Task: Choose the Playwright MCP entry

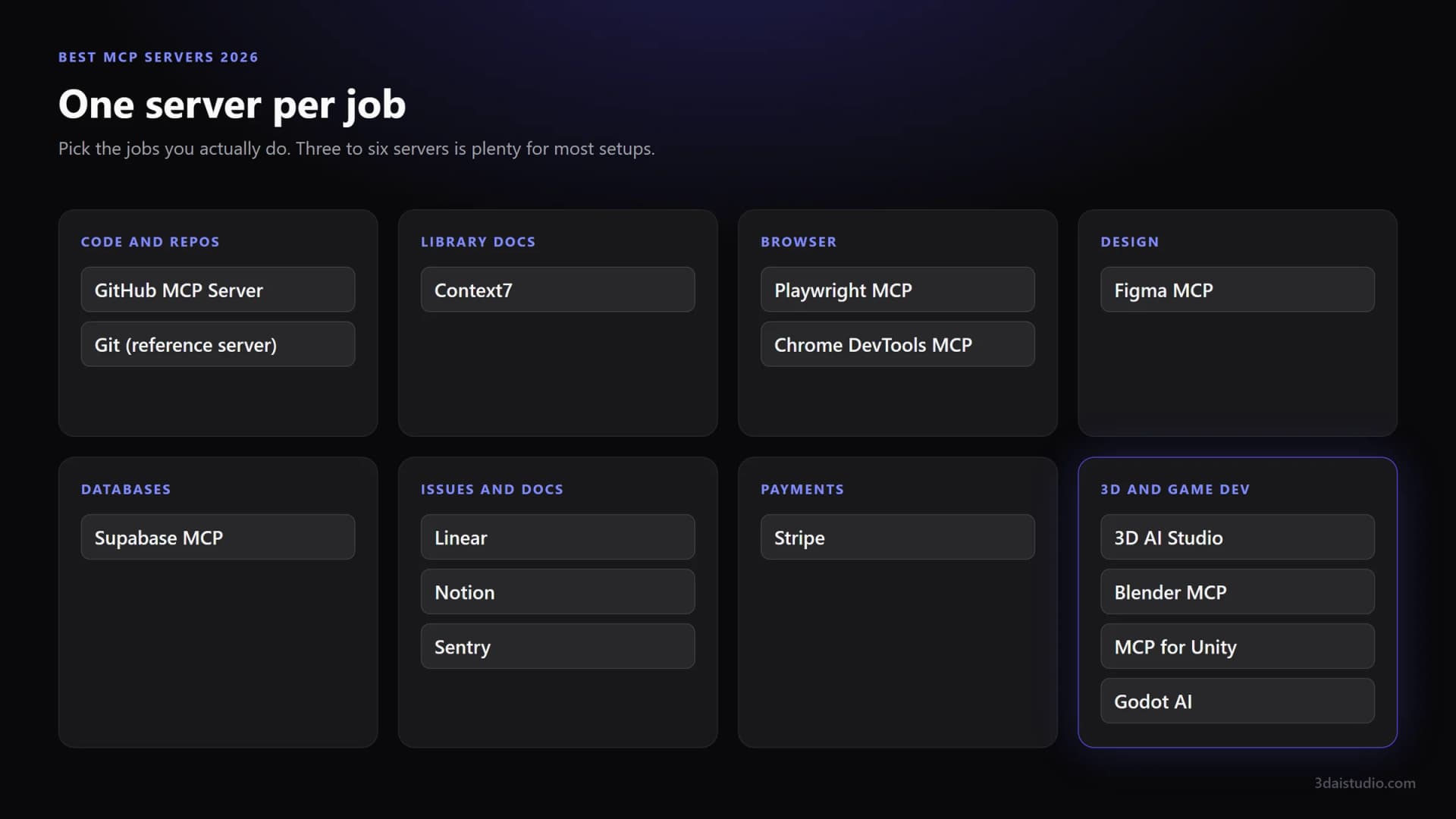Action: 897,290
